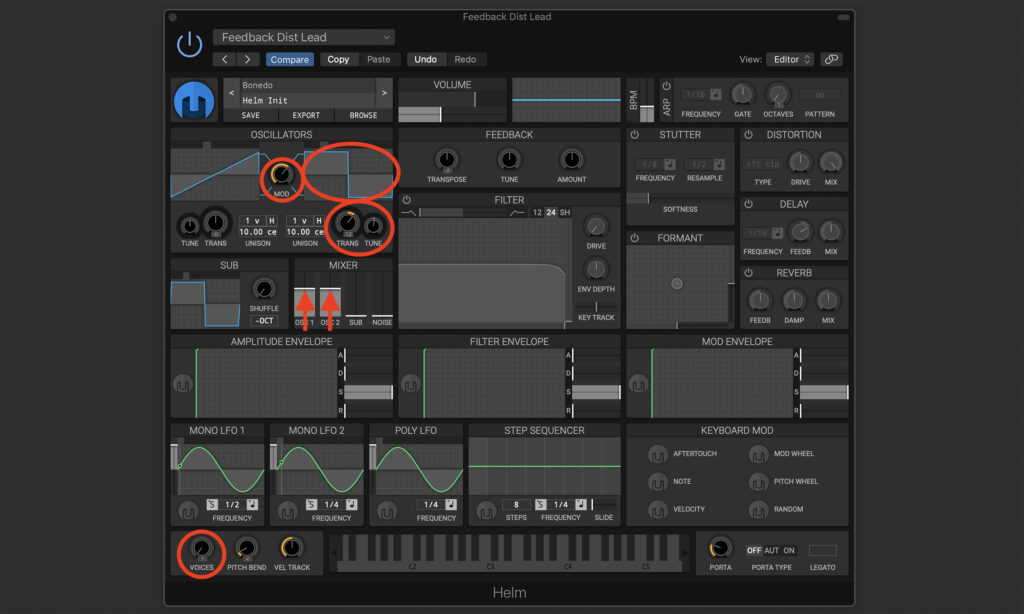Toggle the ARP power switch
The height and width of the screenshot is (614, 1024).
click(x=666, y=86)
